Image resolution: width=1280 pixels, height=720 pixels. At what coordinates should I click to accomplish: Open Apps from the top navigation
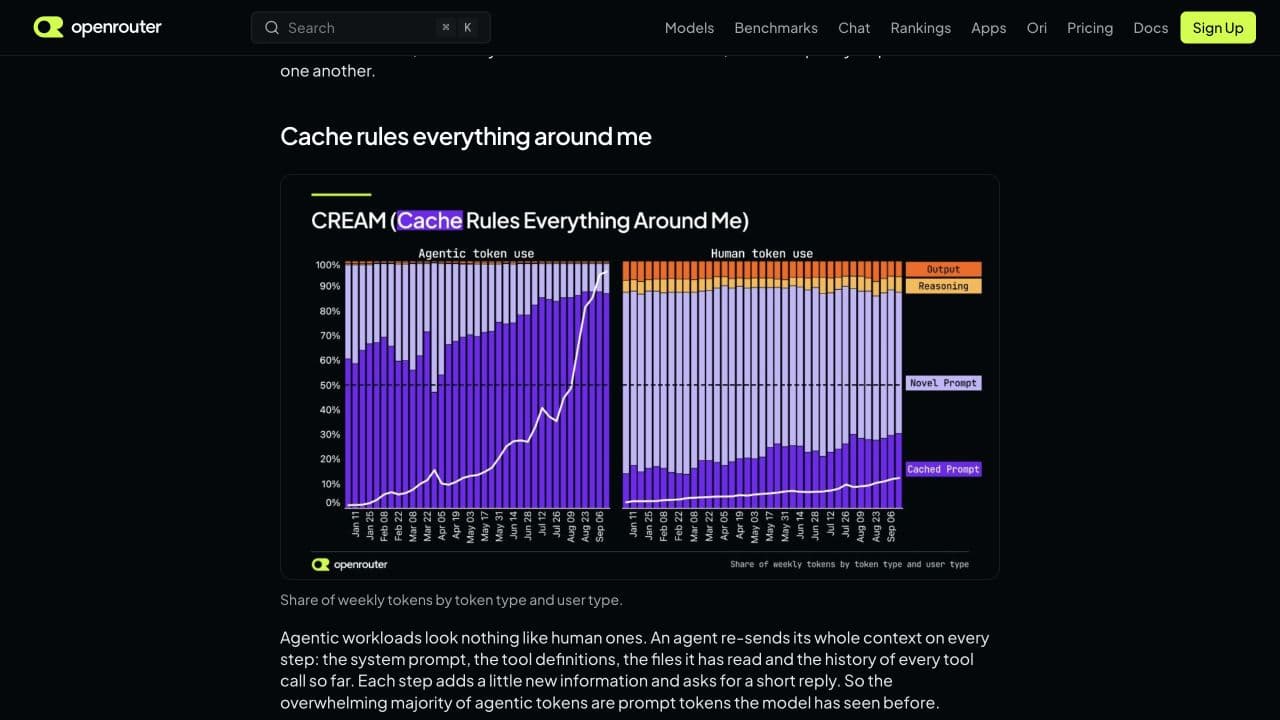989,28
